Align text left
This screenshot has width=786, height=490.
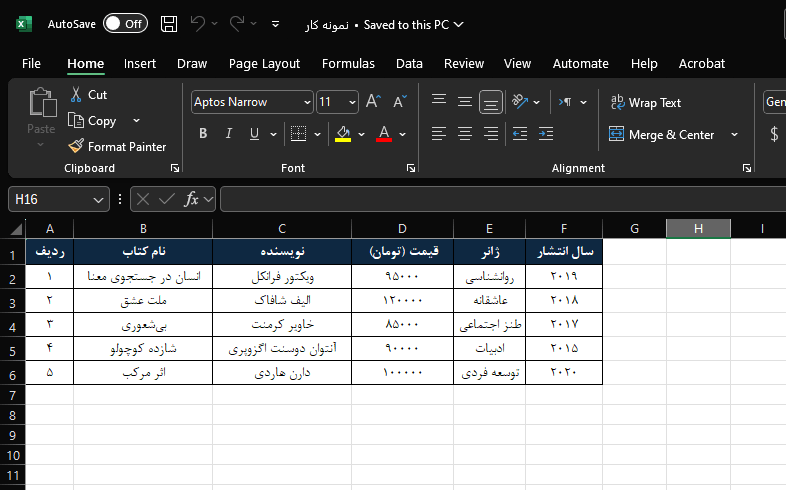pyautogui.click(x=439, y=134)
